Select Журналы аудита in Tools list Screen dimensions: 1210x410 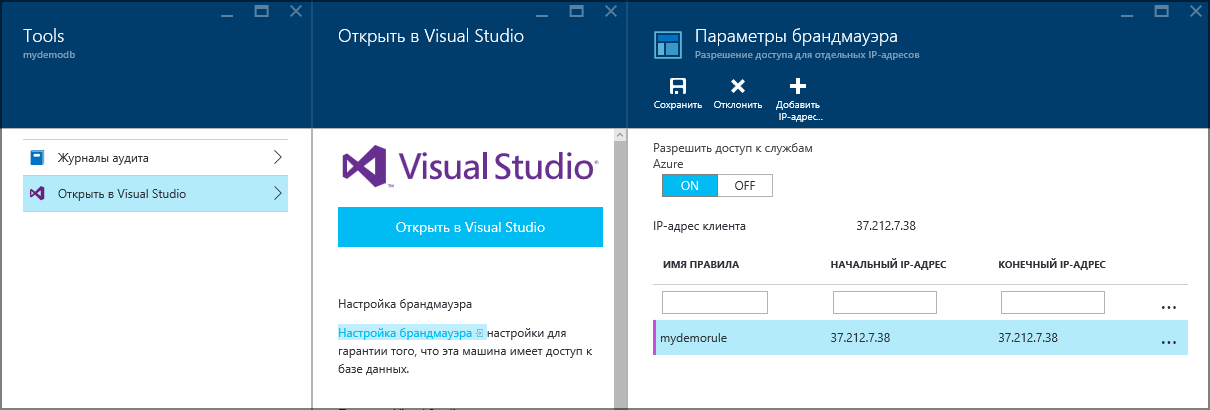point(155,158)
